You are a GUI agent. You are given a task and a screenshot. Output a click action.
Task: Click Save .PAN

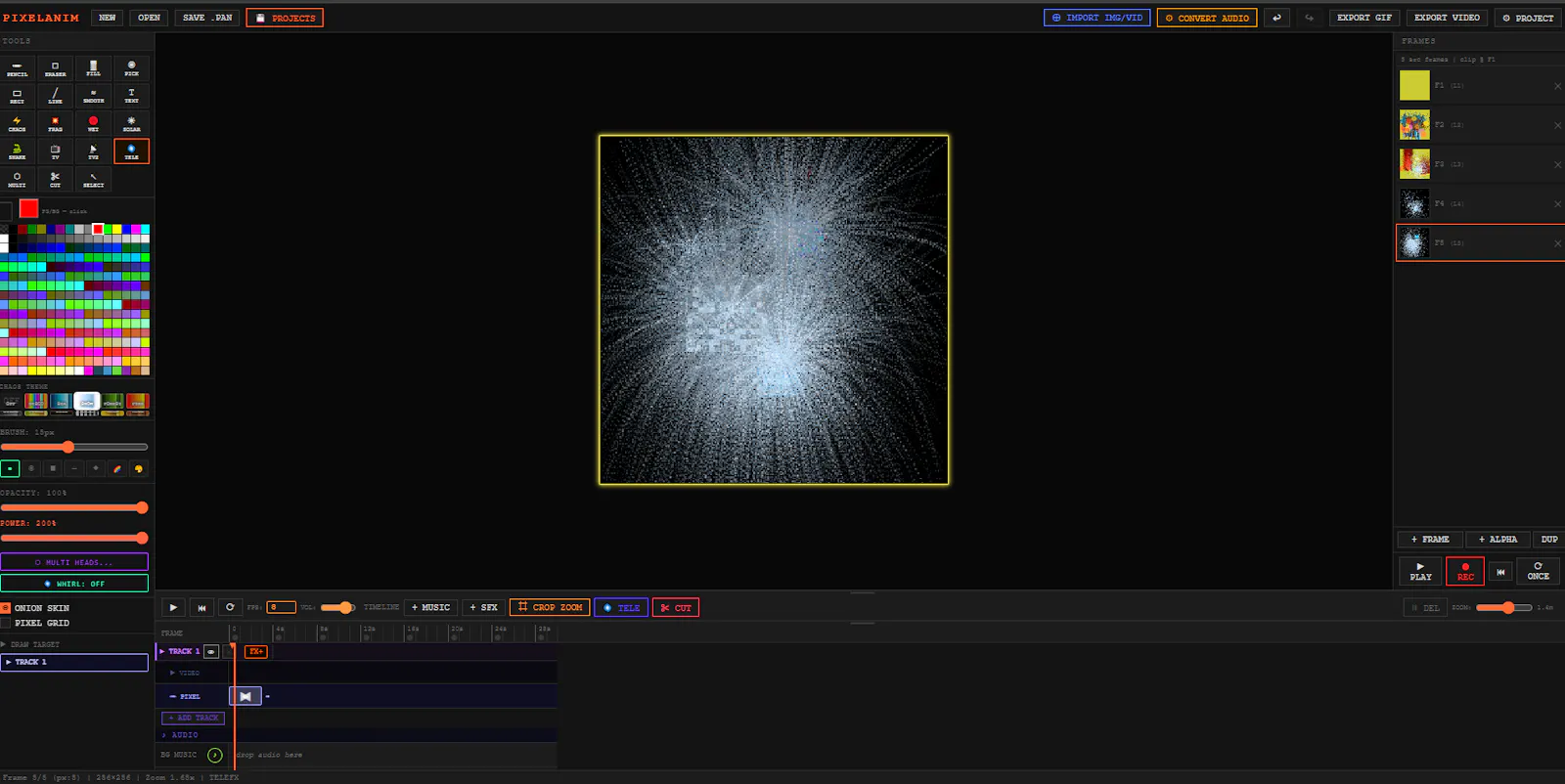[207, 18]
